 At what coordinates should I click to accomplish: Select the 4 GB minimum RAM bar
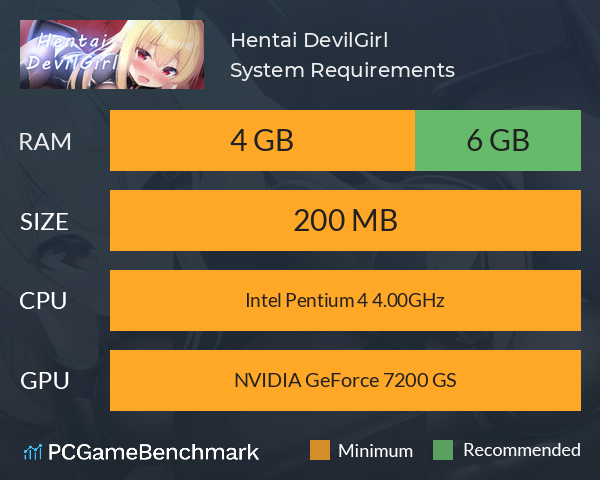pyautogui.click(x=262, y=140)
